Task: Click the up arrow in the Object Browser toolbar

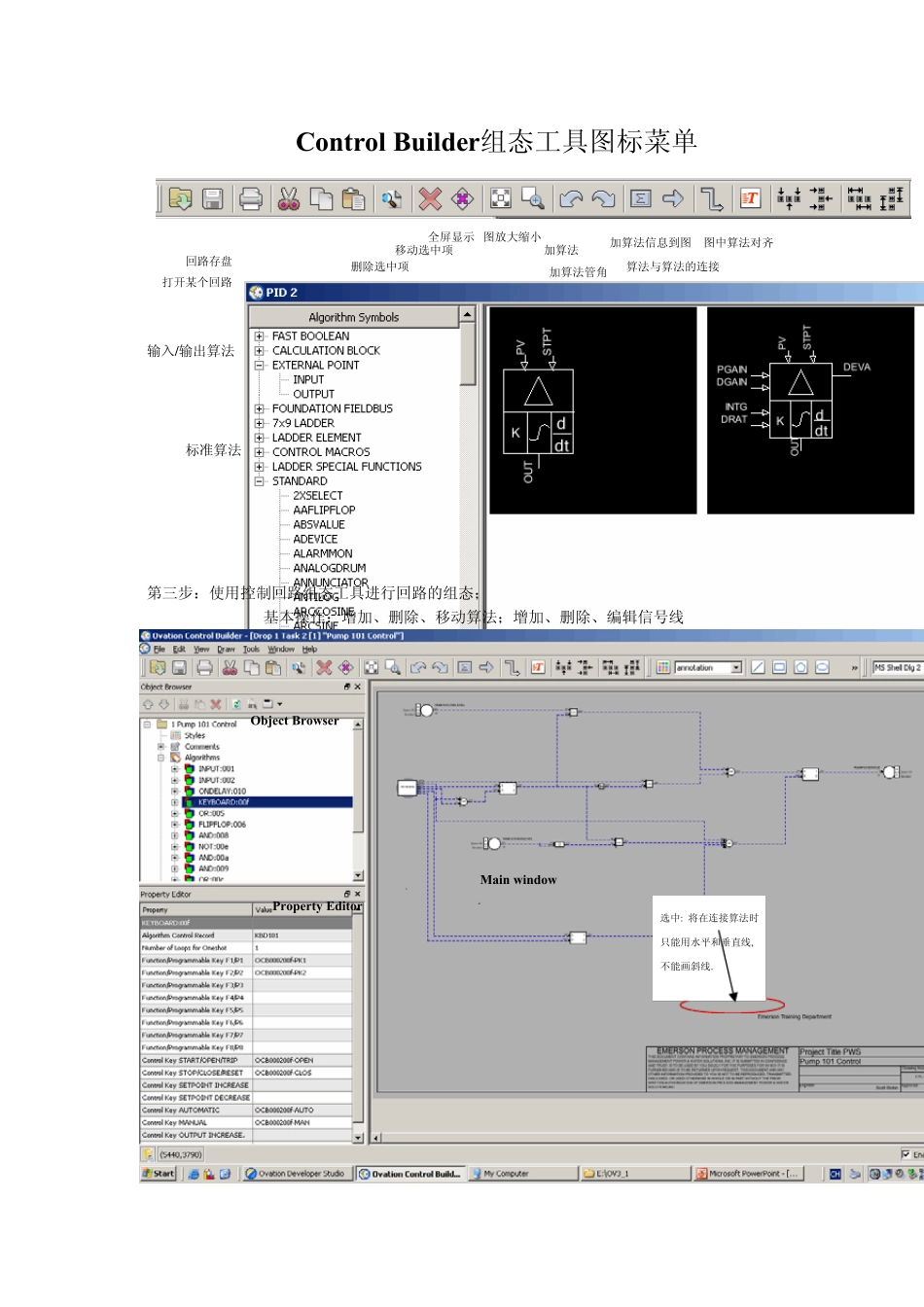Action: pyautogui.click(x=148, y=704)
